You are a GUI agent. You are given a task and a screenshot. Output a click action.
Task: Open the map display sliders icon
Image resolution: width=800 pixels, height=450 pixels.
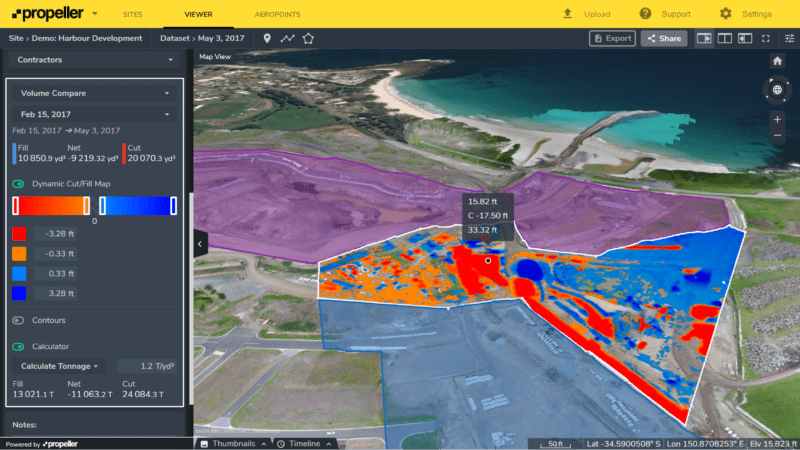click(x=789, y=38)
